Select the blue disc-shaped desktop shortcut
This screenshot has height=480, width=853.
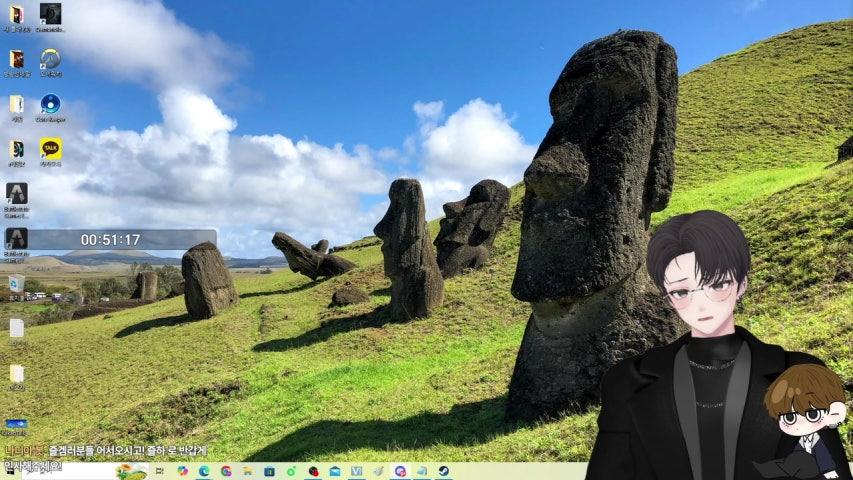coord(50,103)
